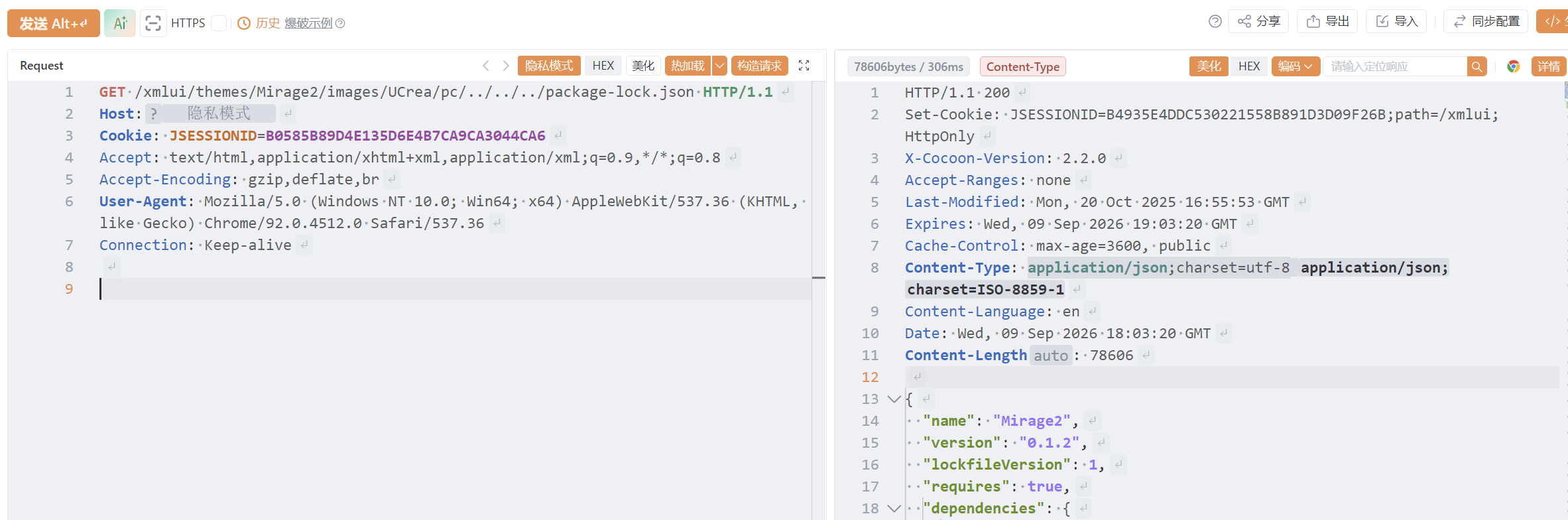Click the 78606bytes / 306ms response tag

(x=908, y=66)
